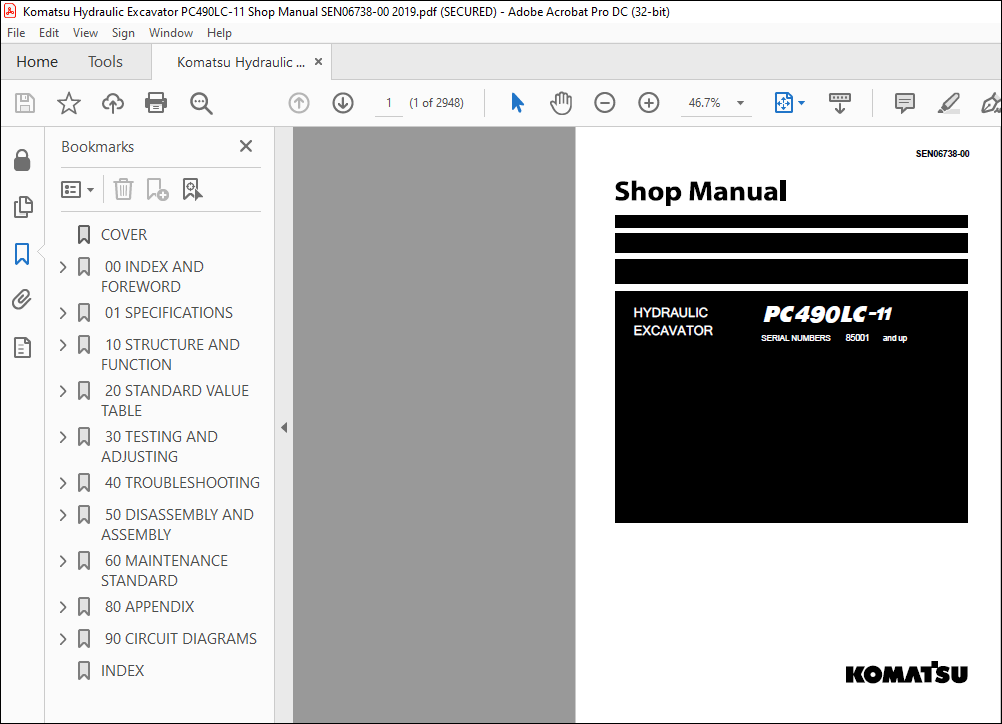
Task: Open the Attachments paperclip panel
Action: (22, 300)
